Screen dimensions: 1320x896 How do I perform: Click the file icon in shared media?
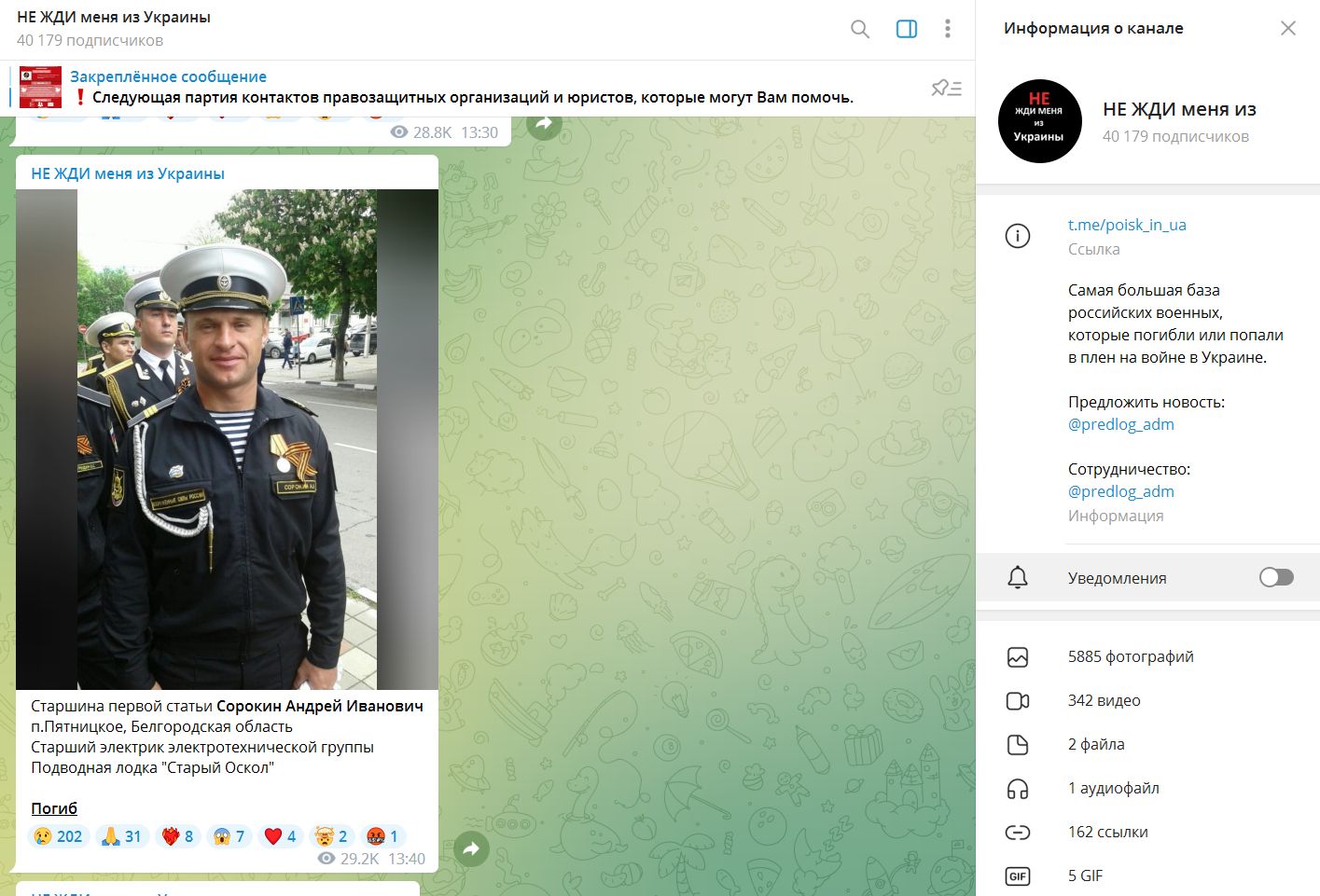[x=1018, y=745]
